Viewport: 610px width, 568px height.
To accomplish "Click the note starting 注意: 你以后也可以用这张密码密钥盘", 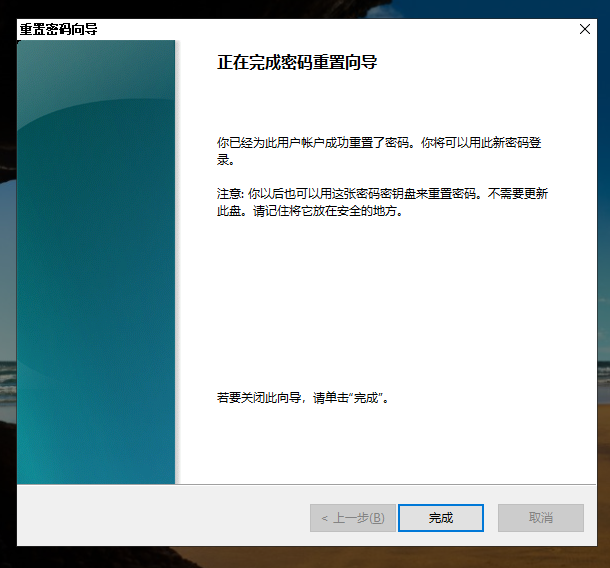I will pyautogui.click(x=382, y=202).
